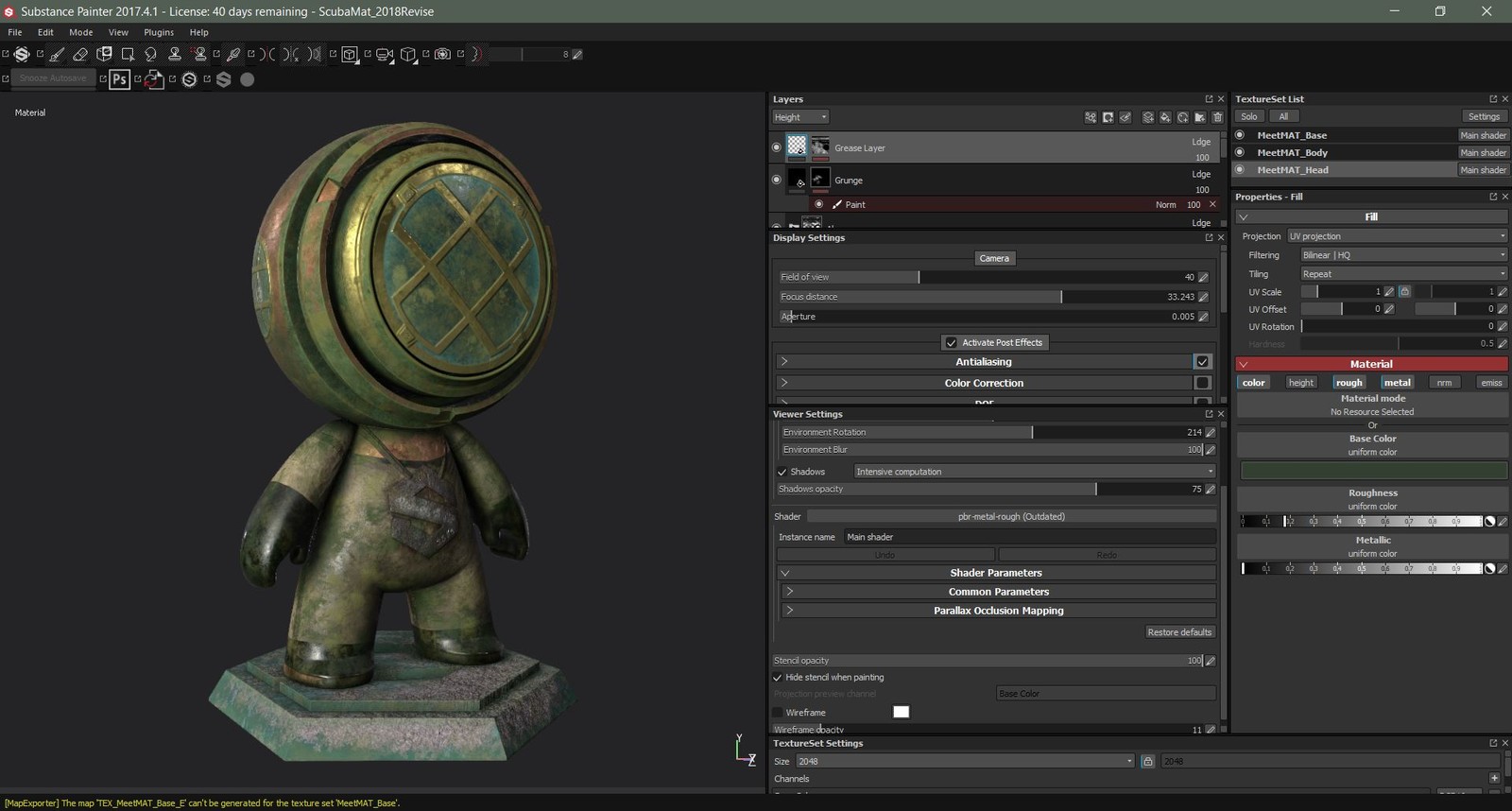Open the Height channel dropdown in Layers
Image resolution: width=1512 pixels, height=811 pixels.
coord(800,117)
